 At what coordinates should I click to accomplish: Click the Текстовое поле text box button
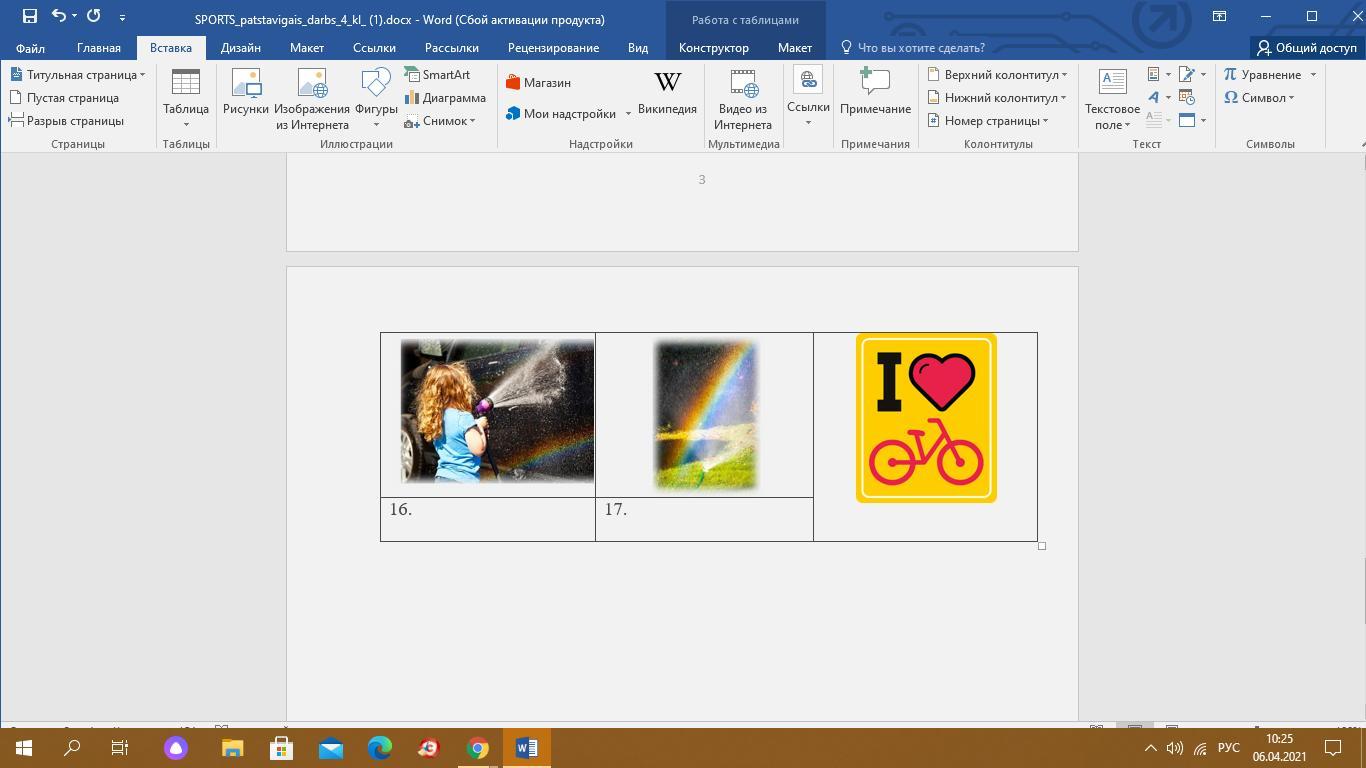pyautogui.click(x=1112, y=98)
